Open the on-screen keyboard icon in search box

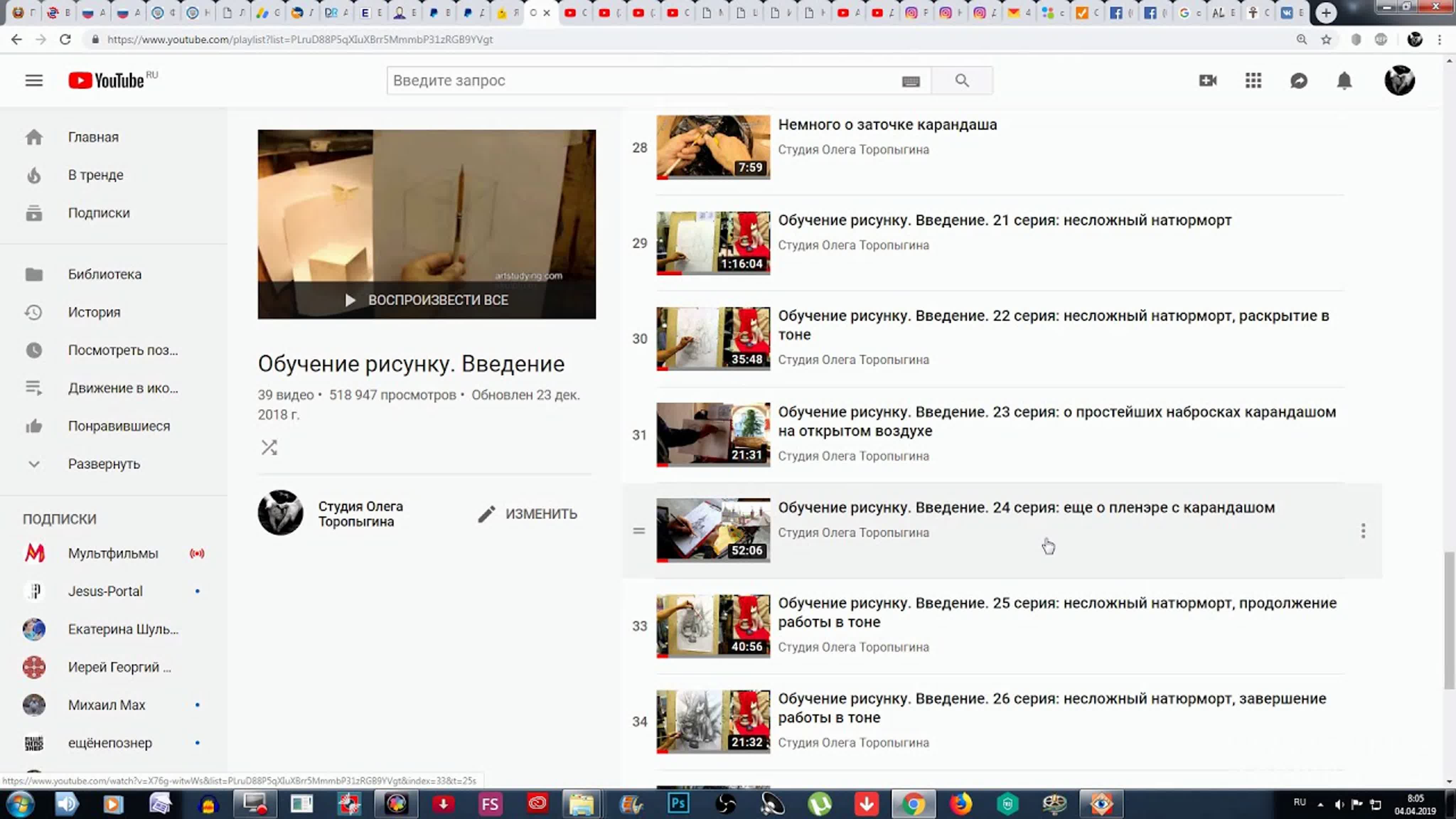[x=911, y=82]
